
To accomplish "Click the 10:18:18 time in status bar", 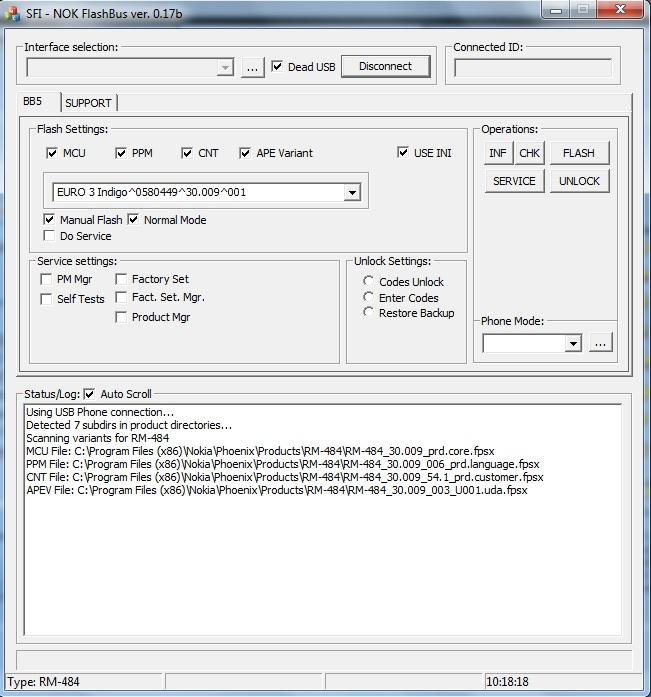I will 507,681.
